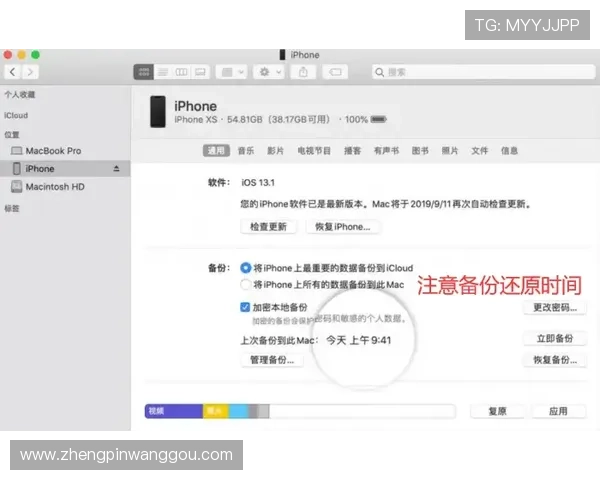This screenshot has width=600, height=480.
Task: Open the 信息 tab
Action: [x=510, y=151]
